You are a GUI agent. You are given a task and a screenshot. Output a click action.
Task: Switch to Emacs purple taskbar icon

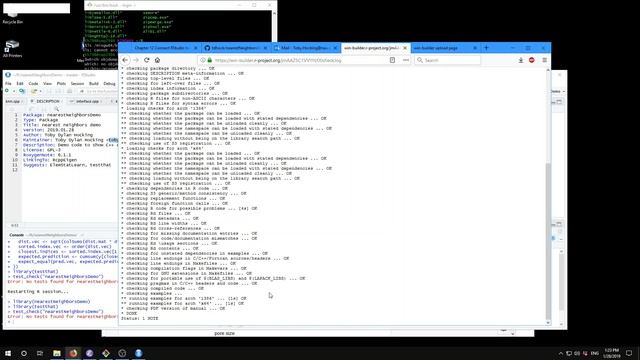(x=89, y=353)
